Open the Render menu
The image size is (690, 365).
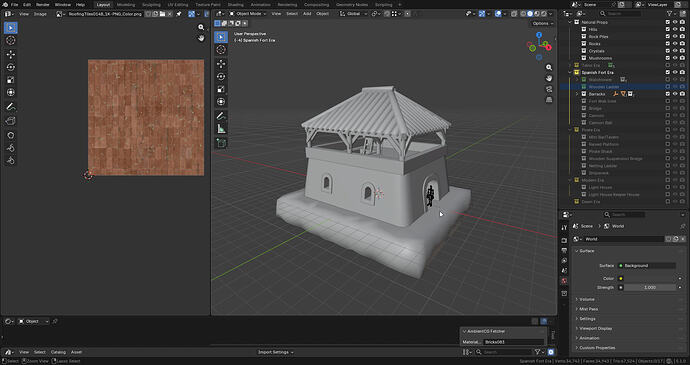(43, 4)
